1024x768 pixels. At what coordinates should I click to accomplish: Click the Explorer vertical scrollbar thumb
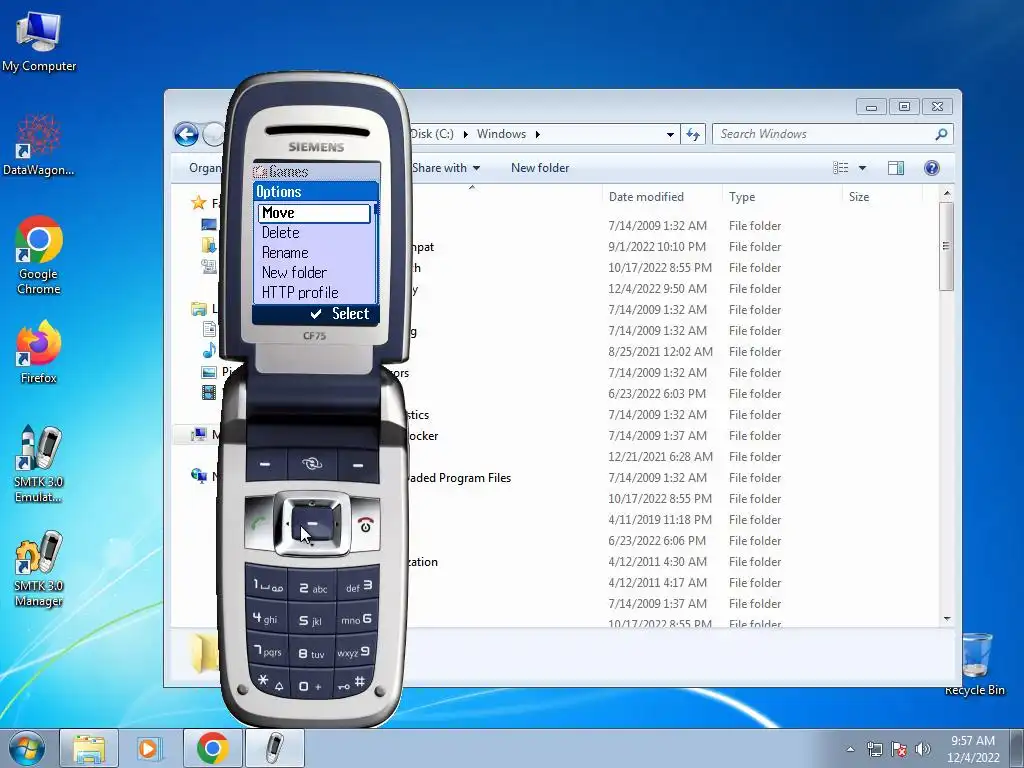point(946,246)
